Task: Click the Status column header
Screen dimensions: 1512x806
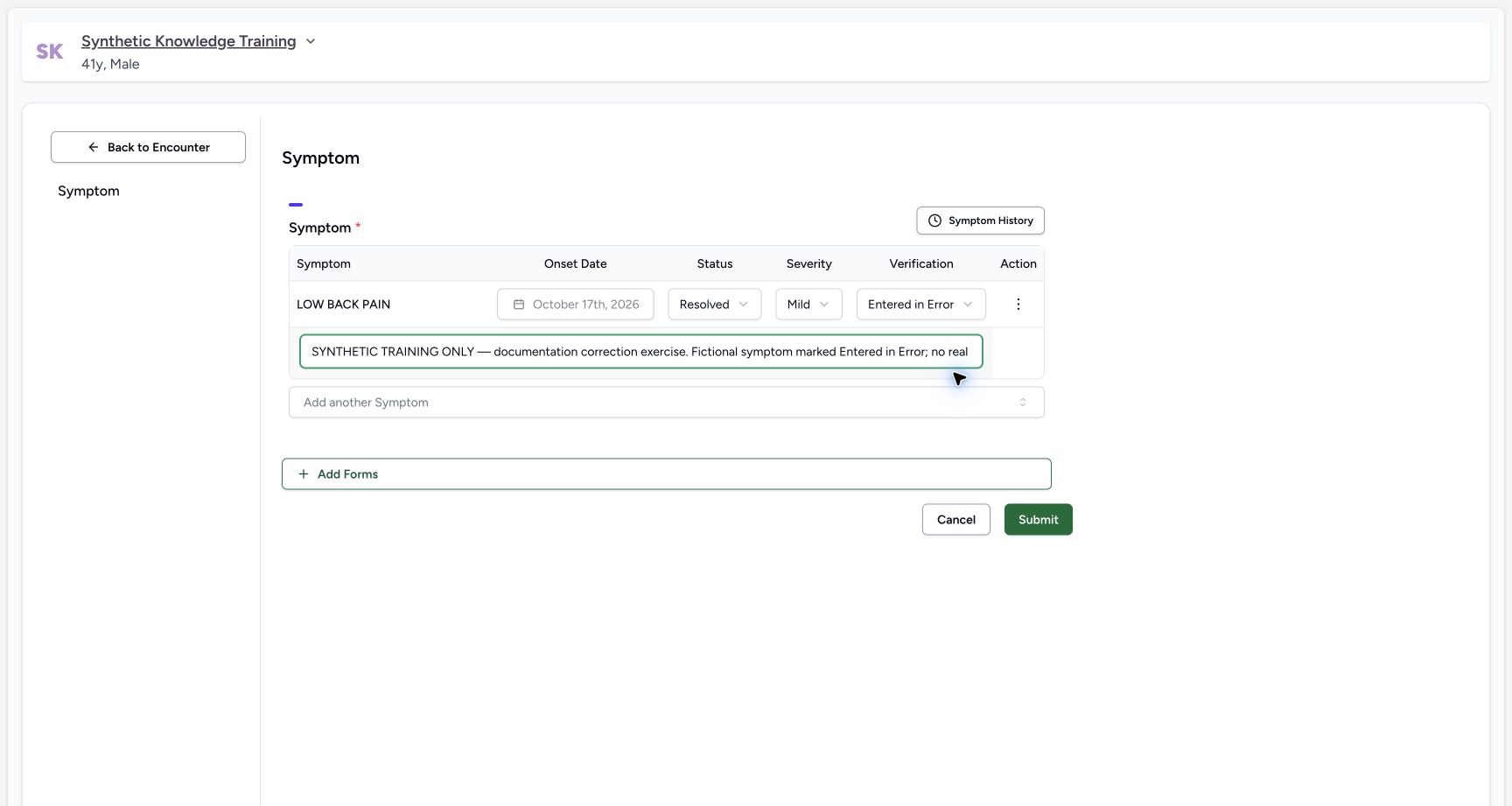Action: (715, 263)
